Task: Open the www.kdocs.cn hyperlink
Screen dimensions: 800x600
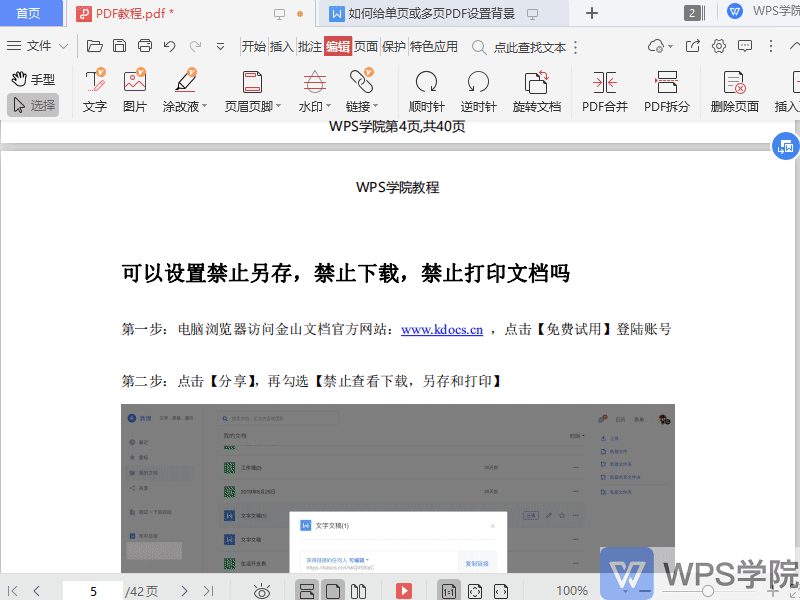Action: point(442,330)
